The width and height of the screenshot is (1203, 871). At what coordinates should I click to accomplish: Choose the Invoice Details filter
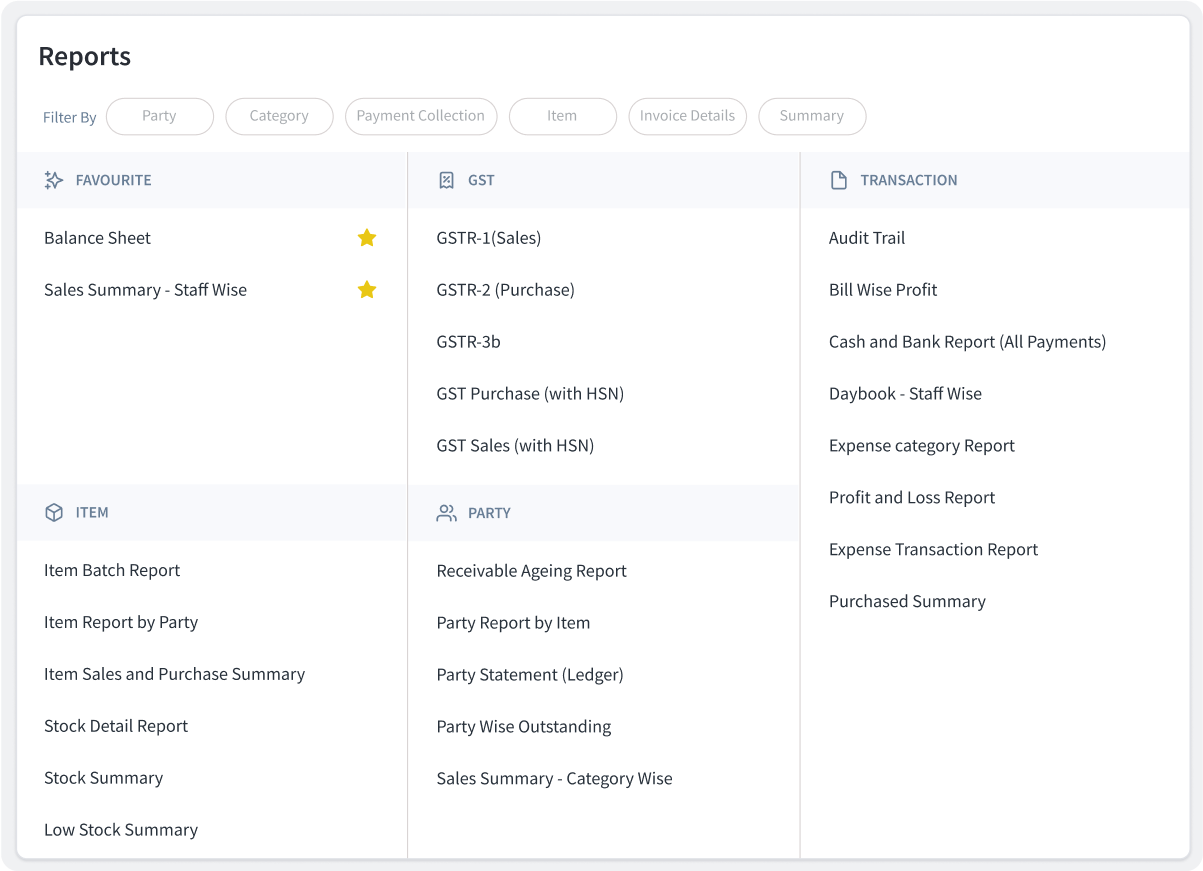pyautogui.click(x=687, y=116)
